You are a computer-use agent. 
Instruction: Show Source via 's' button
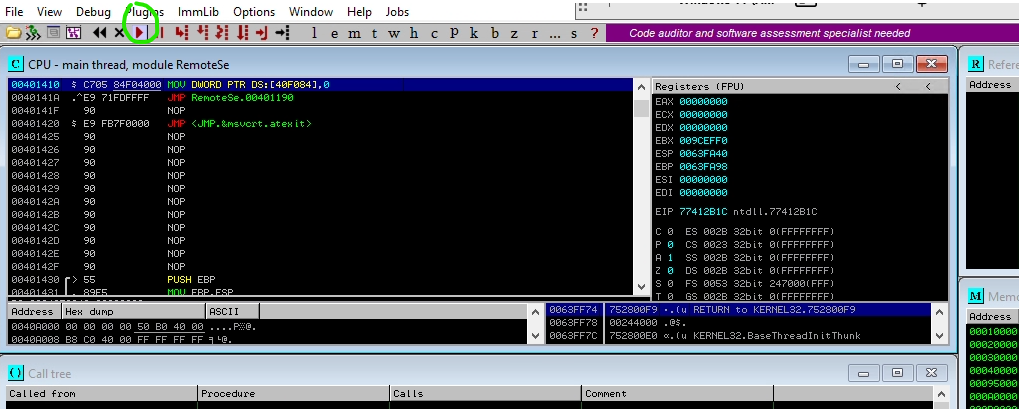[574, 33]
